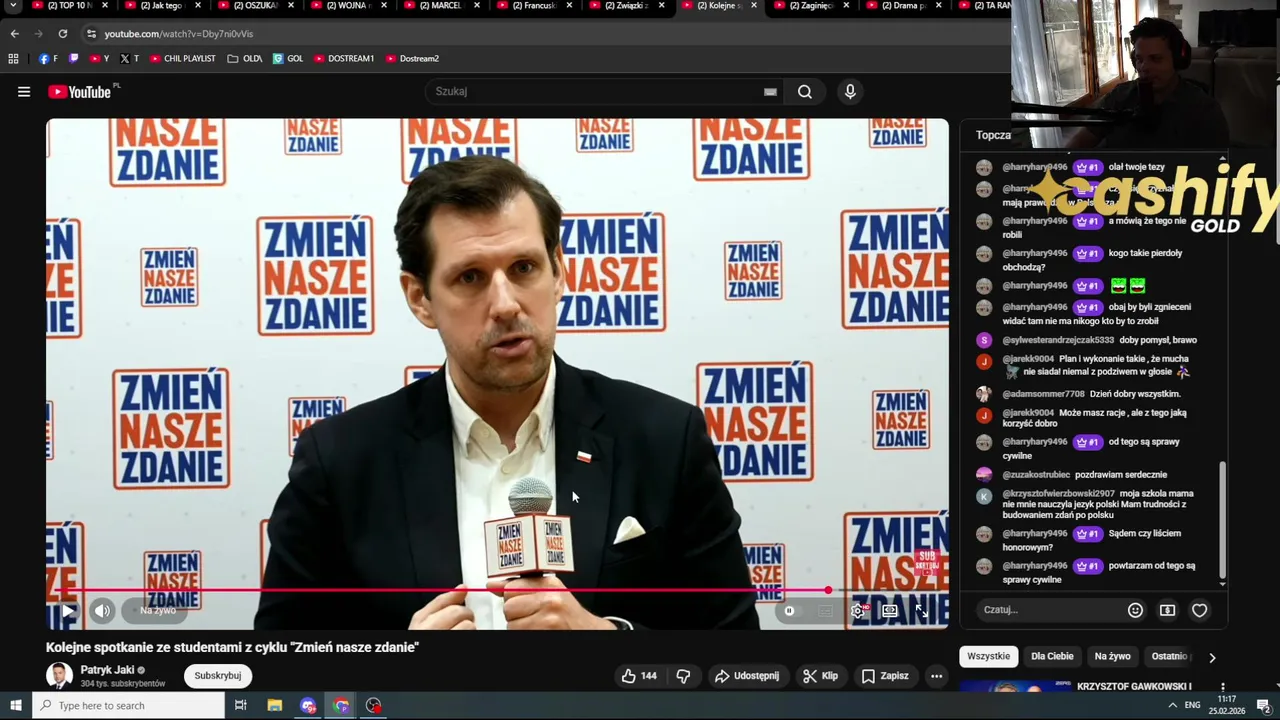Click Windows taskbar search box
The width and height of the screenshot is (1280, 720).
click(x=128, y=706)
